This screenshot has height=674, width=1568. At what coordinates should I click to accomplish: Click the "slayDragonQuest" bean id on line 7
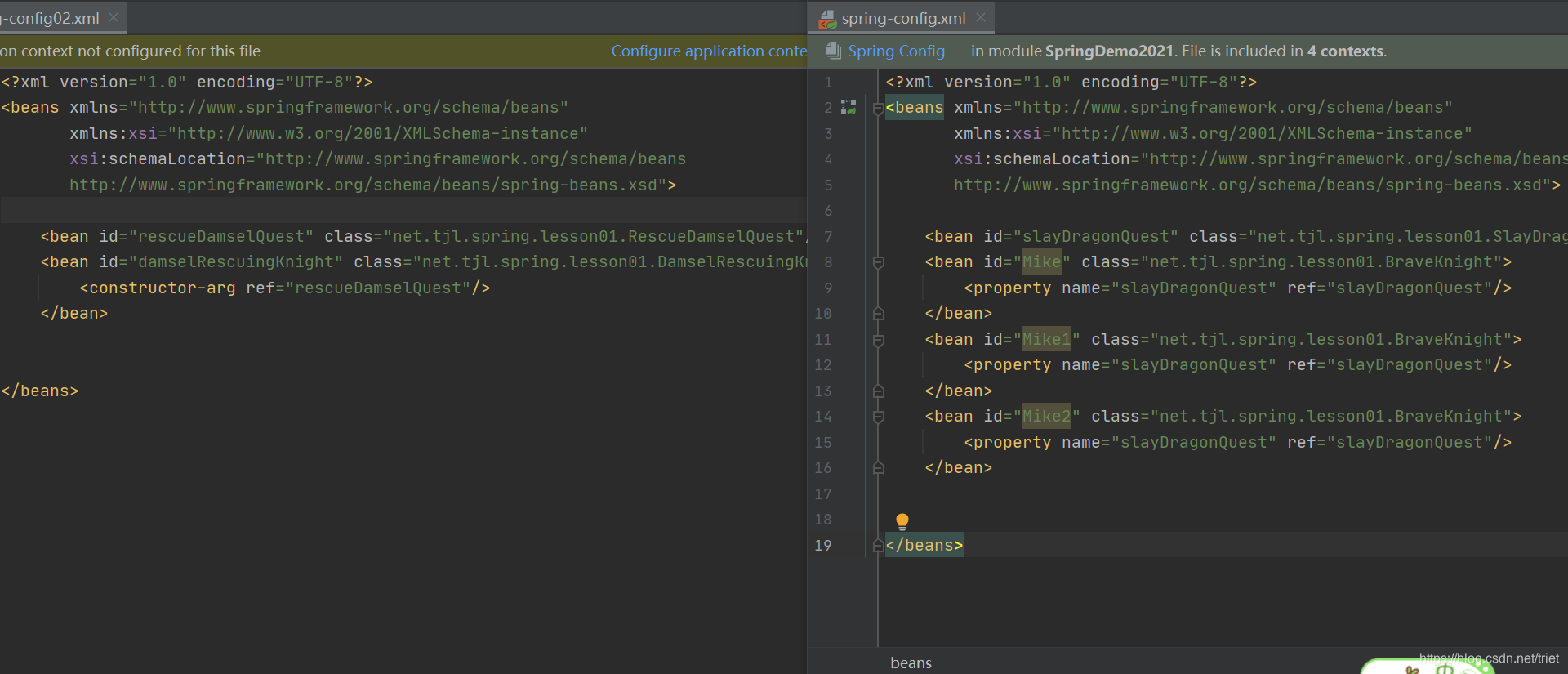[1096, 236]
